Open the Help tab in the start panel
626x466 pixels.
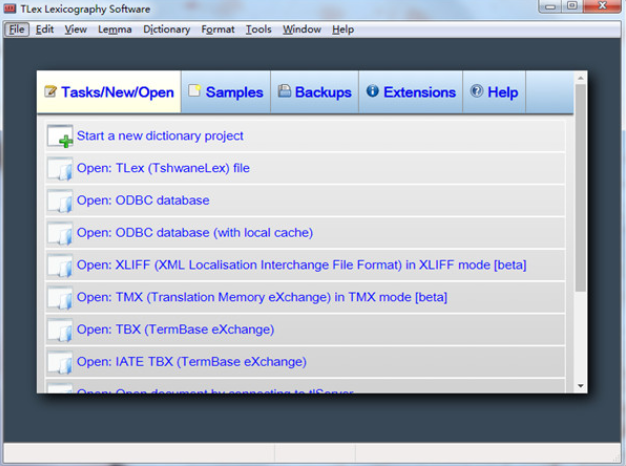(494, 92)
